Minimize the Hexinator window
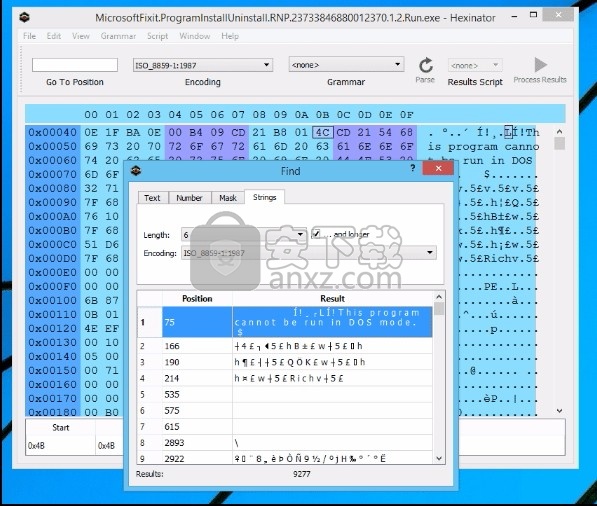This screenshot has height=506, width=597. pos(514,16)
